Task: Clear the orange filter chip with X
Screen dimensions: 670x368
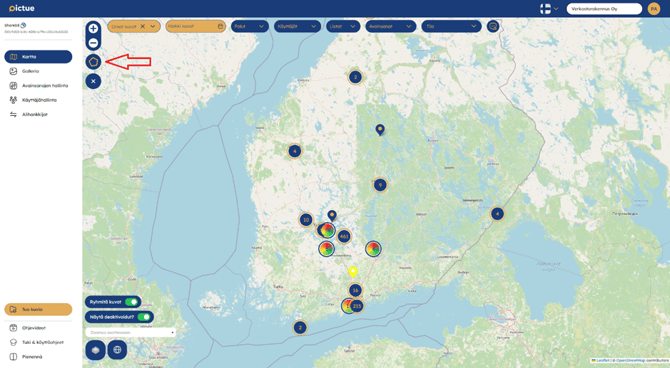Action: 143,26
